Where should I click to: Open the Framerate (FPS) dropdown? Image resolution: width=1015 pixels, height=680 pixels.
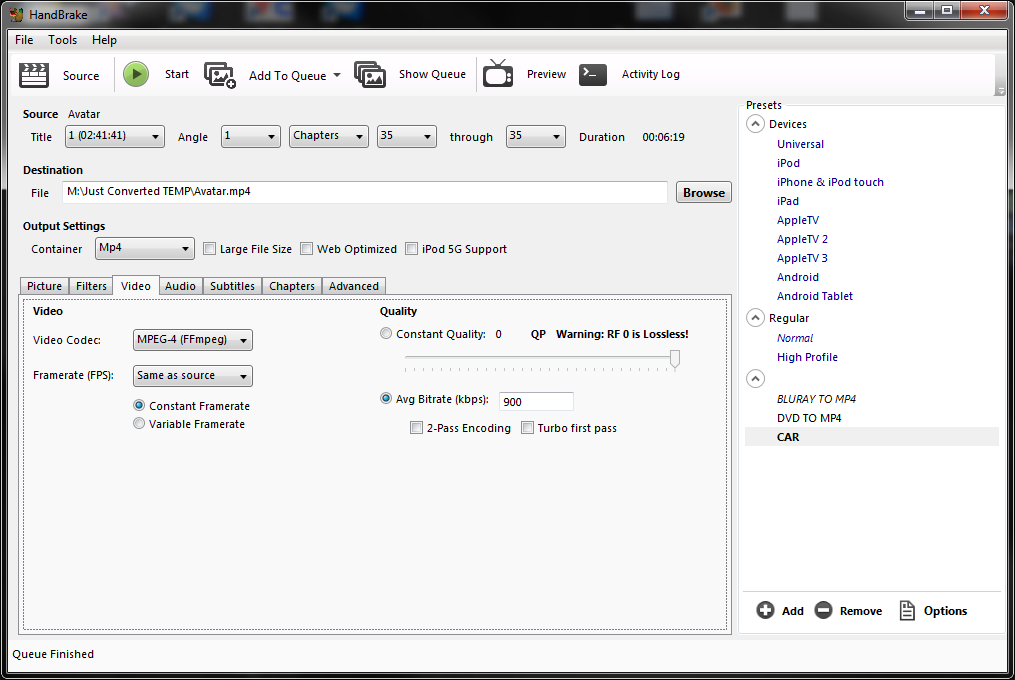193,376
